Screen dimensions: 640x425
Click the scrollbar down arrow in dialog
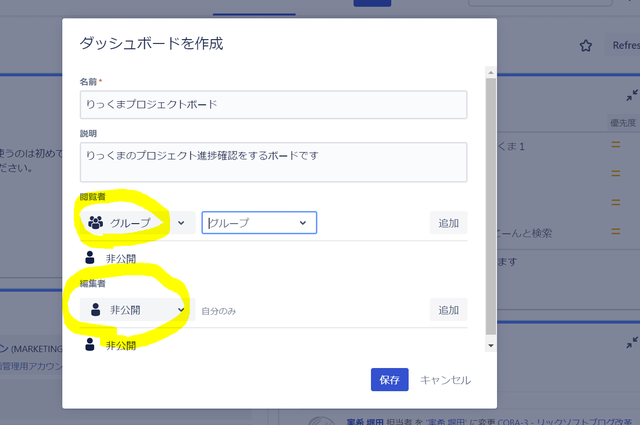(x=491, y=345)
